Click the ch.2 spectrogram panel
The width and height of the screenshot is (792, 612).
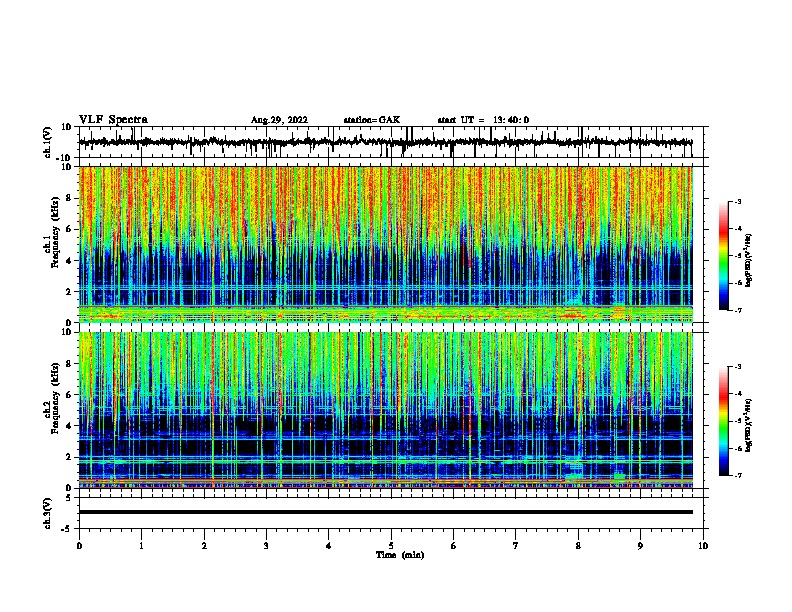tap(386, 410)
